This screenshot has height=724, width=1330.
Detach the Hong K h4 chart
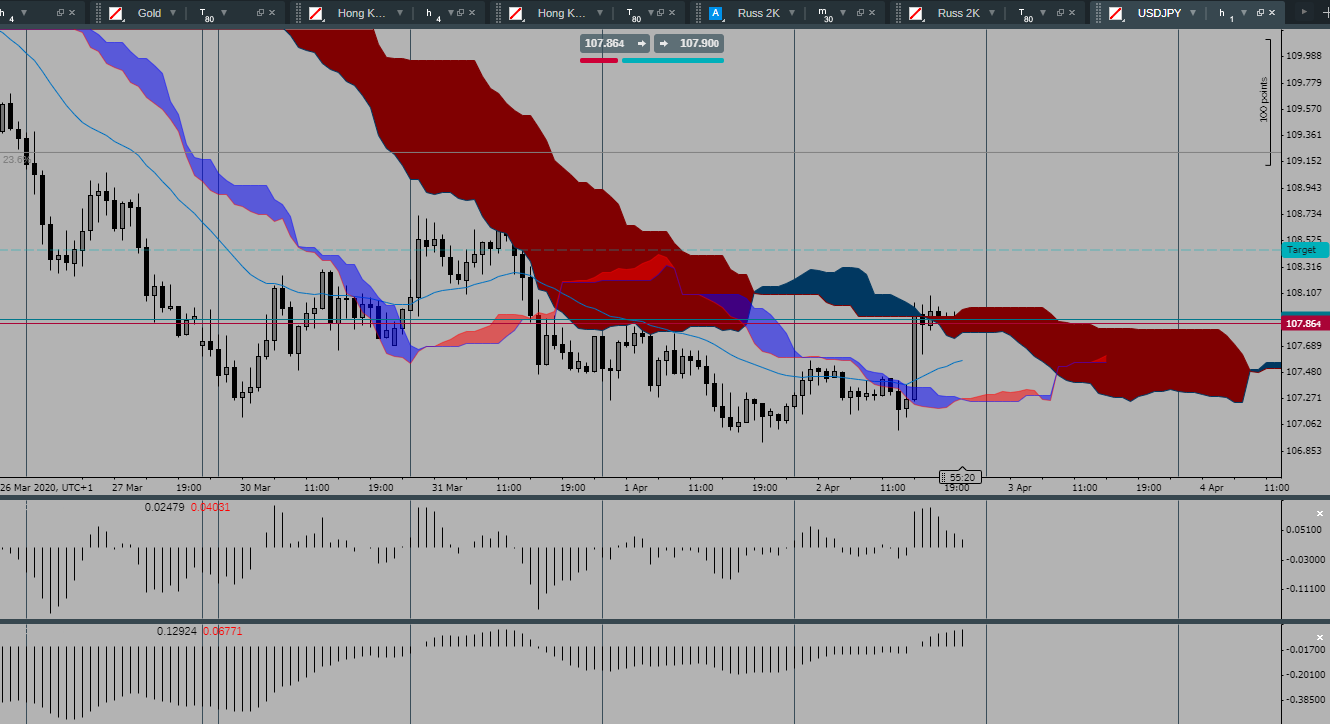[x=460, y=13]
